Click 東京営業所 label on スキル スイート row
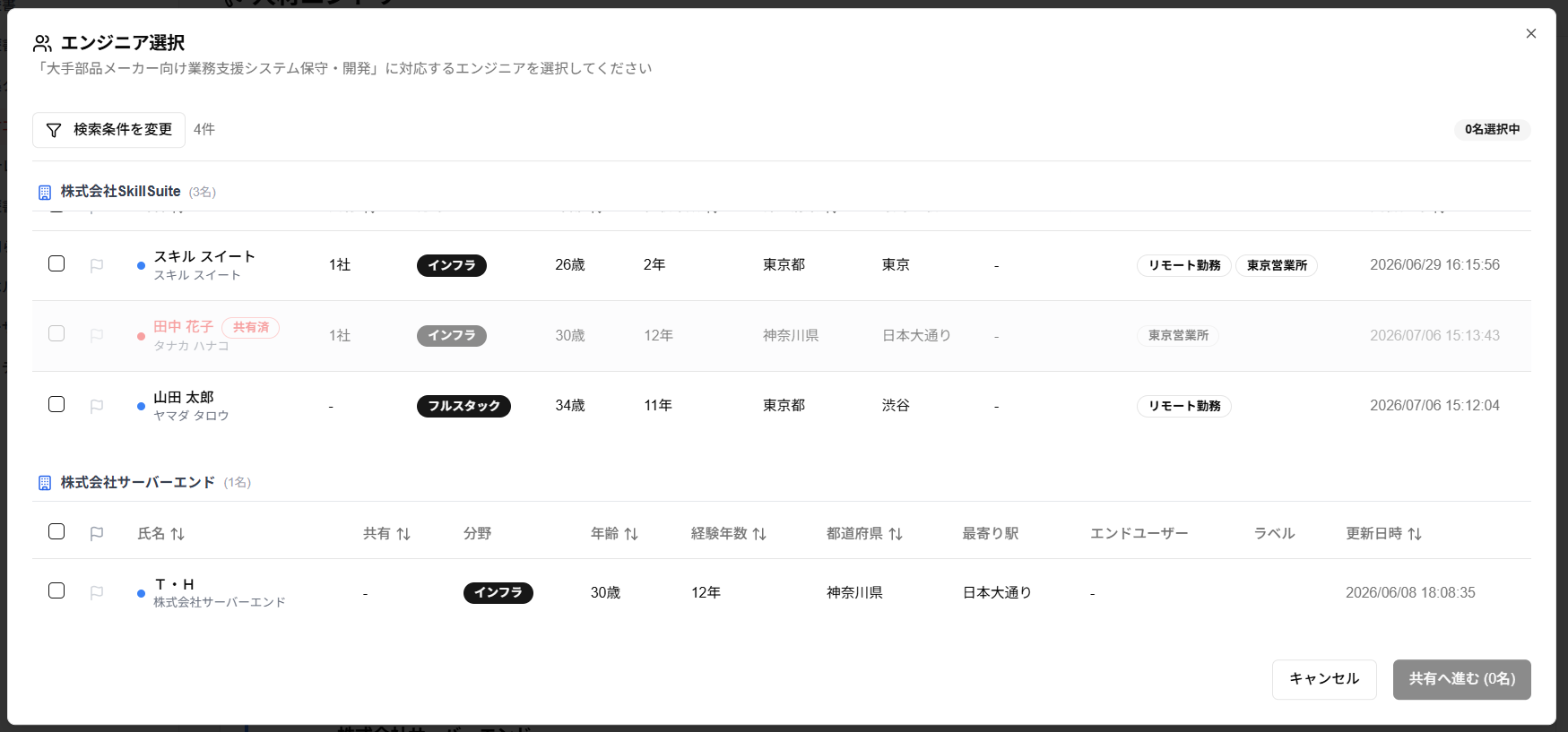Viewport: 1568px width, 732px height. (x=1277, y=265)
